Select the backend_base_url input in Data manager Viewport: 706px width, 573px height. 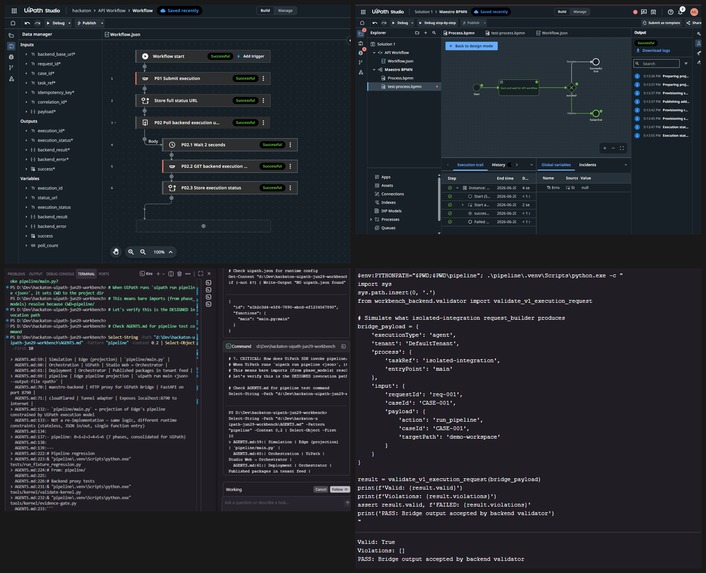pos(56,54)
